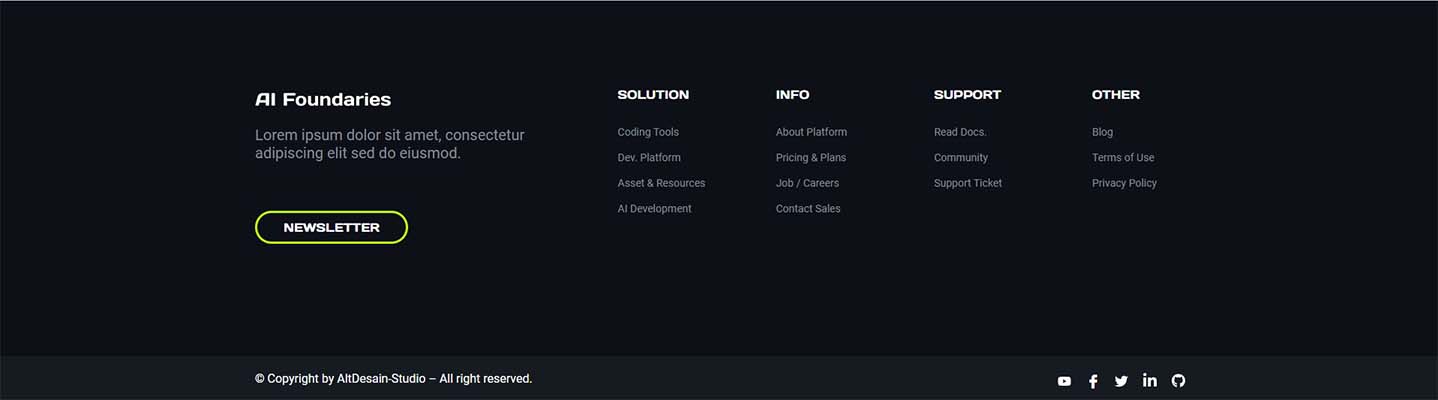Open Terms of Use link
Image resolution: width=1438 pixels, height=400 pixels.
1123,157
